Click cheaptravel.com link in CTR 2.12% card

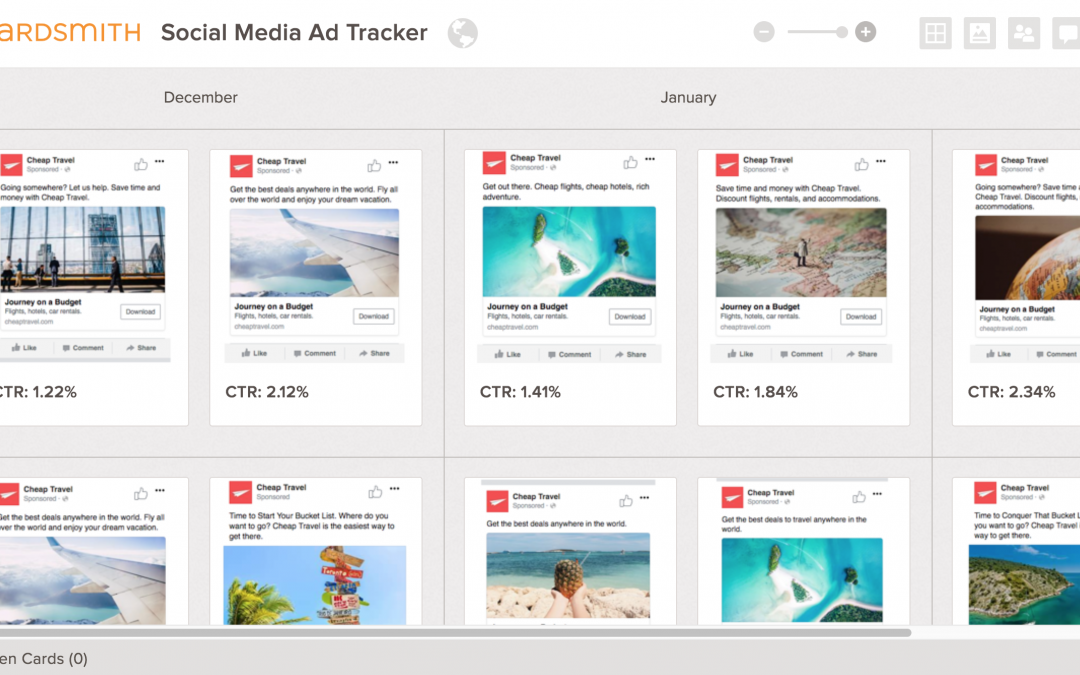[x=259, y=326]
